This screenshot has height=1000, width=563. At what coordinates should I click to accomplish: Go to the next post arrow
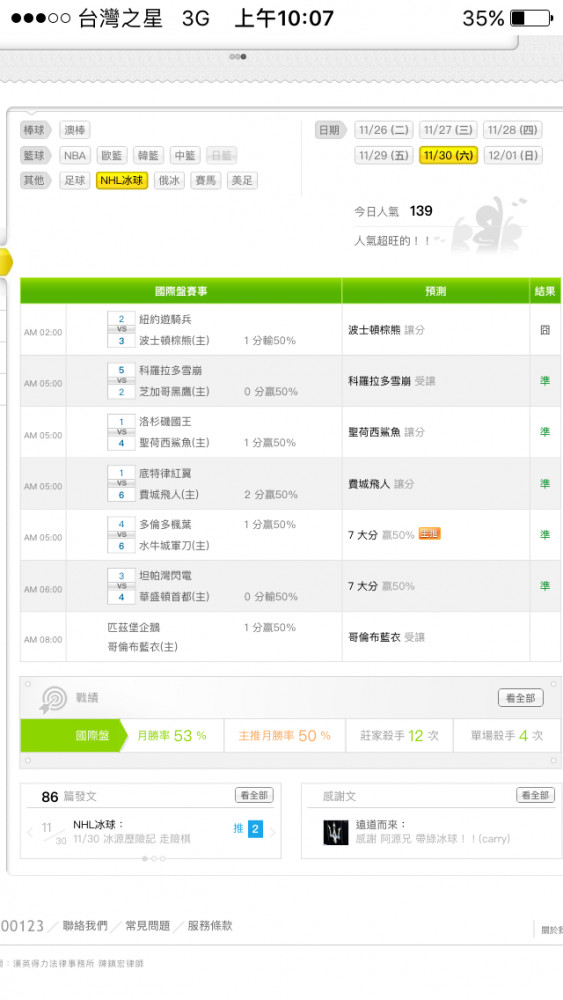click(272, 832)
